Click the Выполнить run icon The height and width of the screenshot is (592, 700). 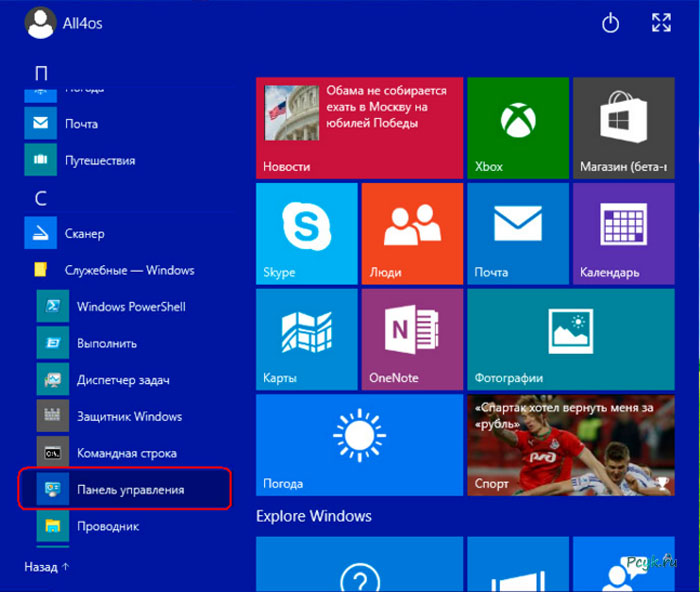tap(53, 343)
